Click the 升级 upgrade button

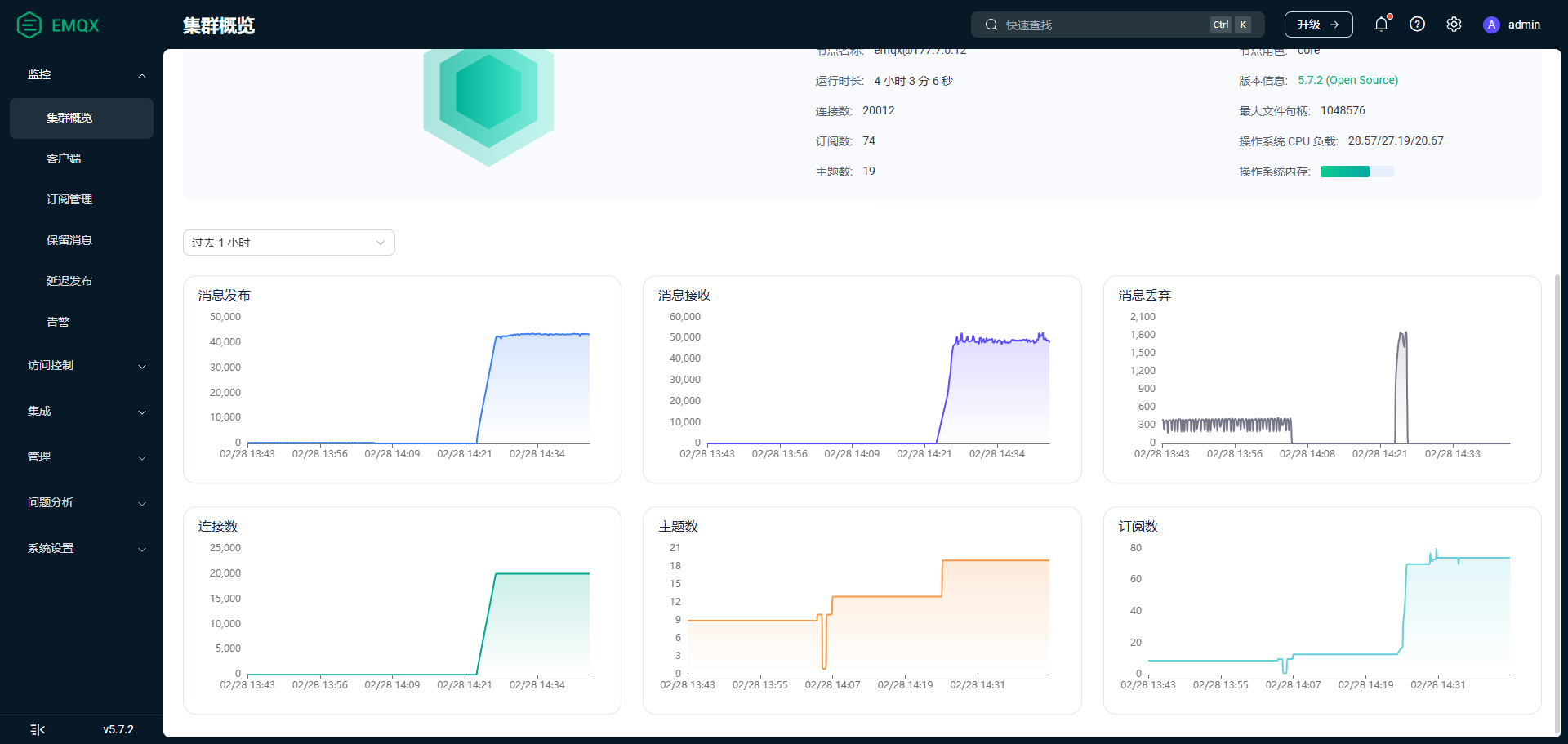1318,25
